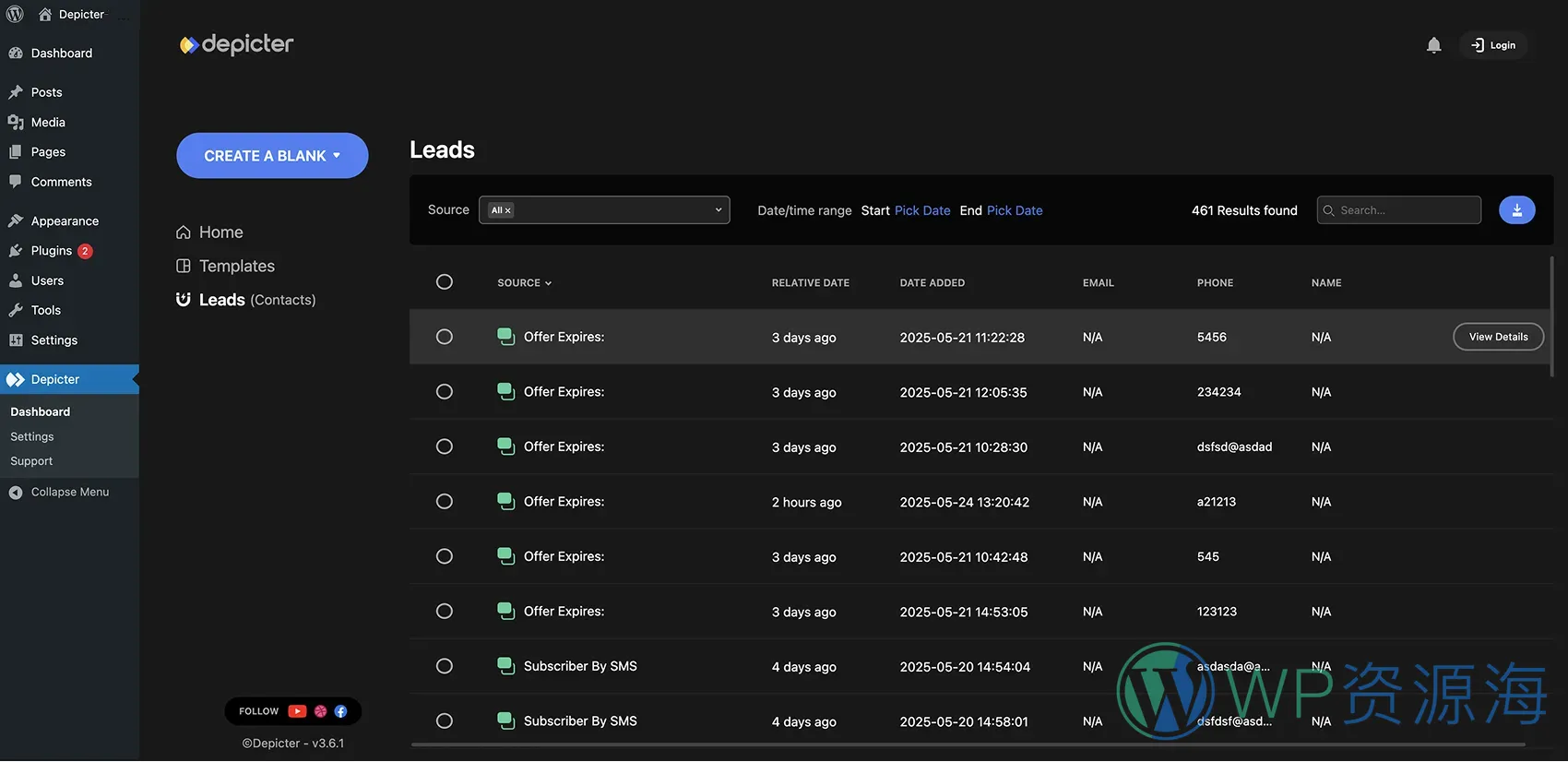Click View Details for lead 5456
The image size is (1568, 762).
[1498, 337]
